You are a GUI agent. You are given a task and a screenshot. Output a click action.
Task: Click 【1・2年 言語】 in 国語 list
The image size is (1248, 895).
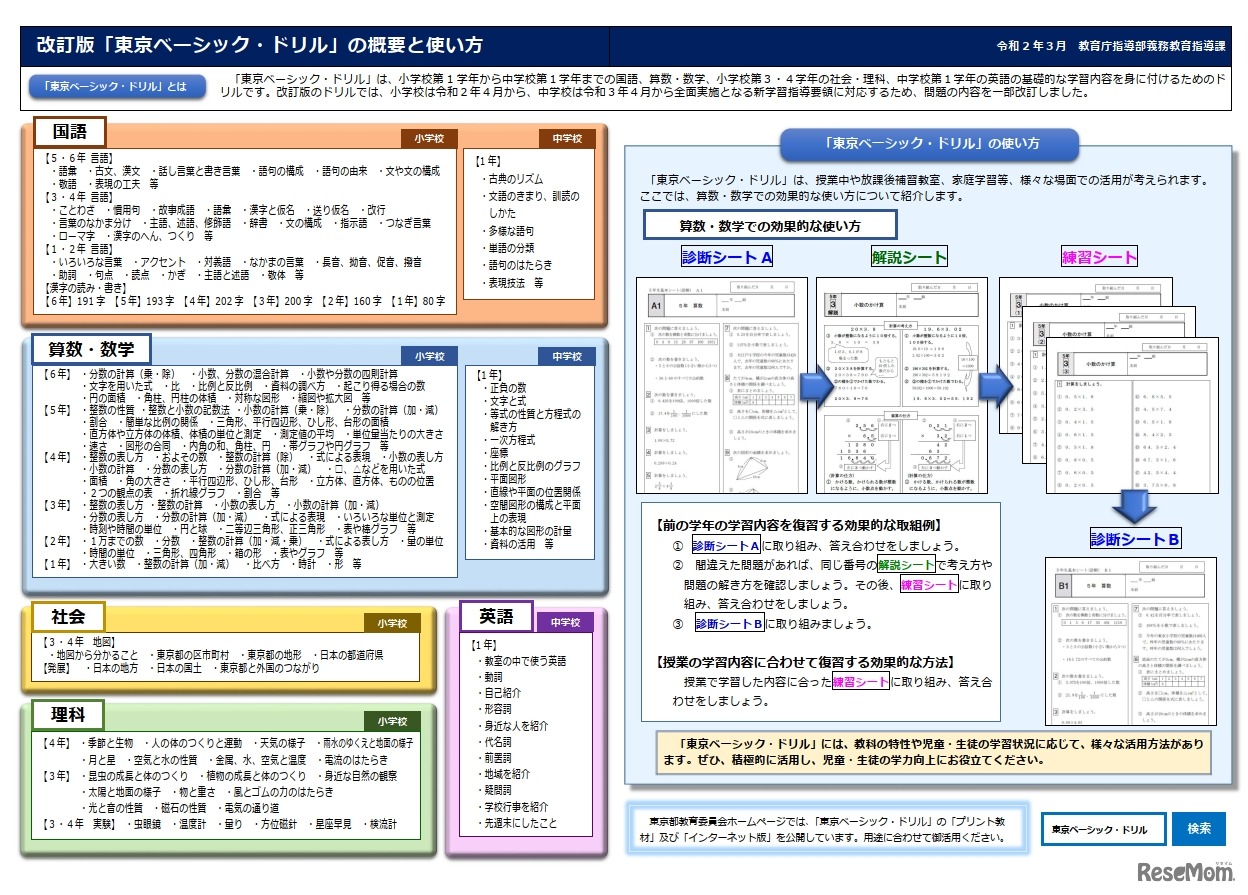pos(78,248)
